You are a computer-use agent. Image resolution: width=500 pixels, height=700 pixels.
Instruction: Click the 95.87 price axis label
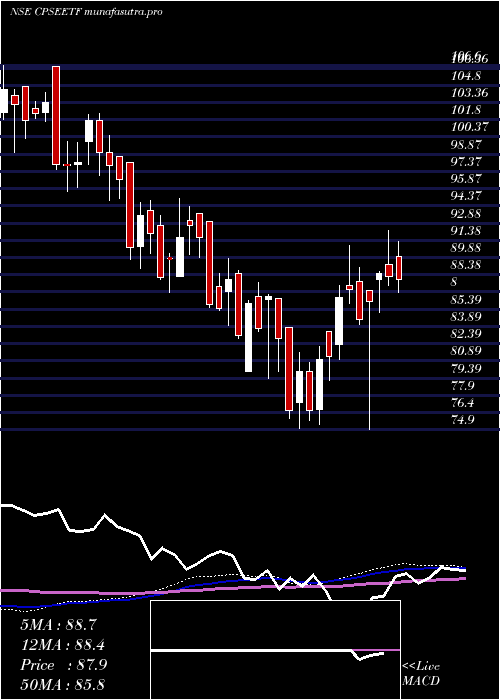click(x=466, y=179)
